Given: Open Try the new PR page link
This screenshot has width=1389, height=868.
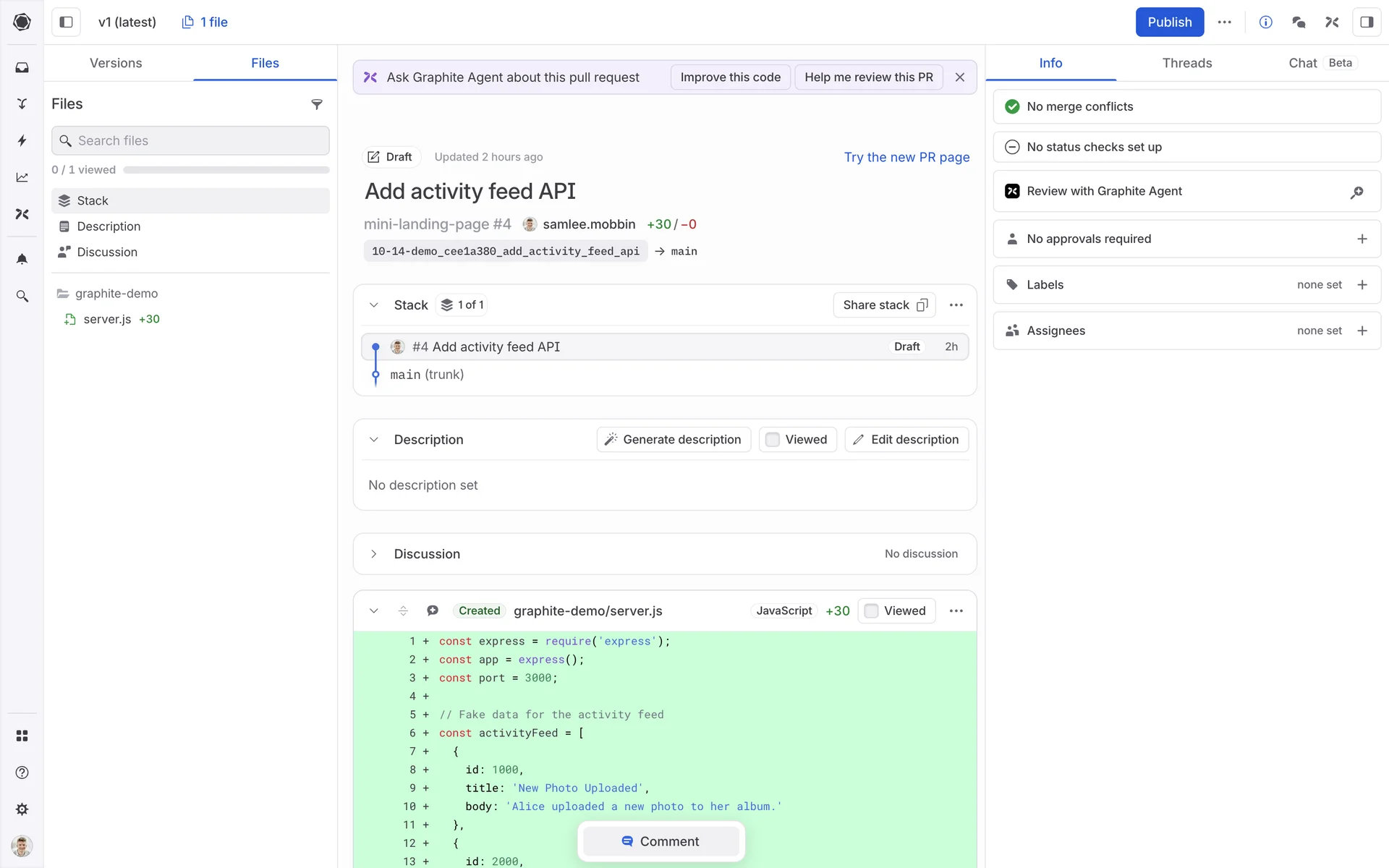Looking at the screenshot, I should tap(906, 157).
